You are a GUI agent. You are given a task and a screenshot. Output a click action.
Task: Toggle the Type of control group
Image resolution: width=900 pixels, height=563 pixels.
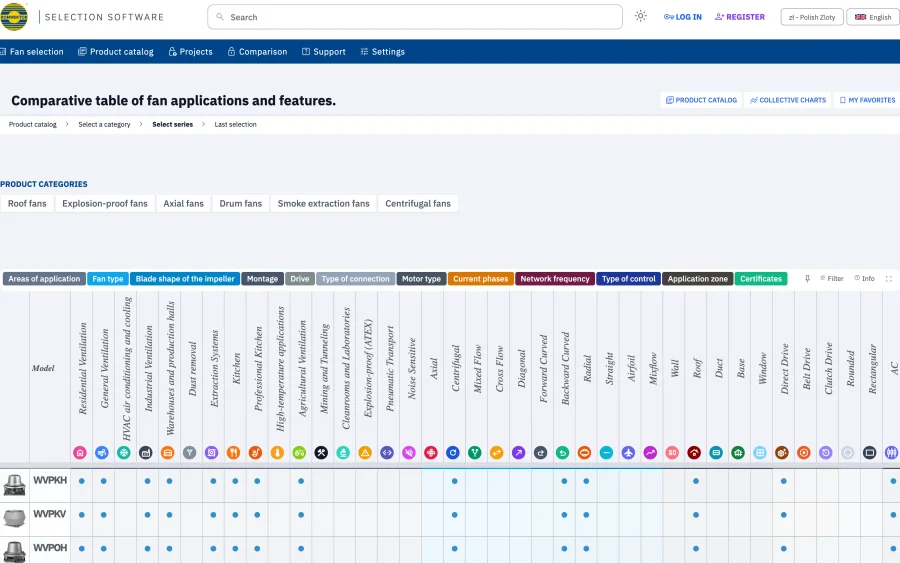[x=629, y=279]
